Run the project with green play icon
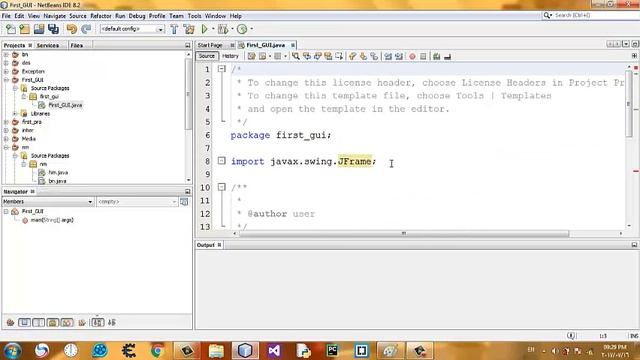The width and height of the screenshot is (640, 360). tap(204, 29)
